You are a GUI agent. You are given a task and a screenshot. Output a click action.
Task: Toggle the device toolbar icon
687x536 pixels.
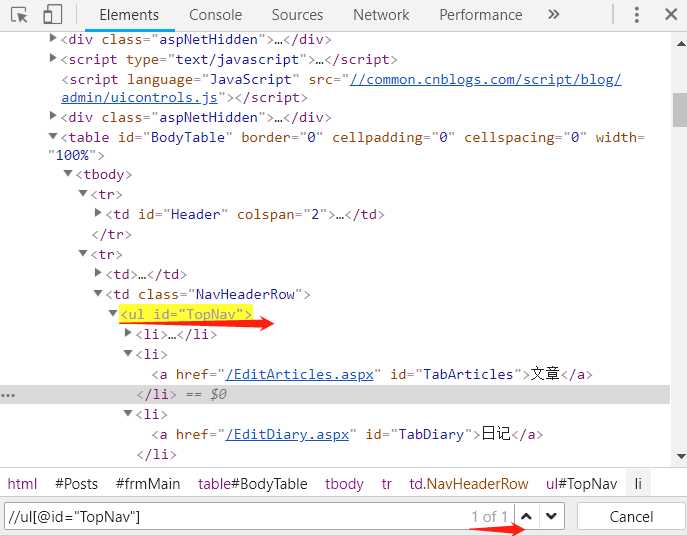(53, 14)
